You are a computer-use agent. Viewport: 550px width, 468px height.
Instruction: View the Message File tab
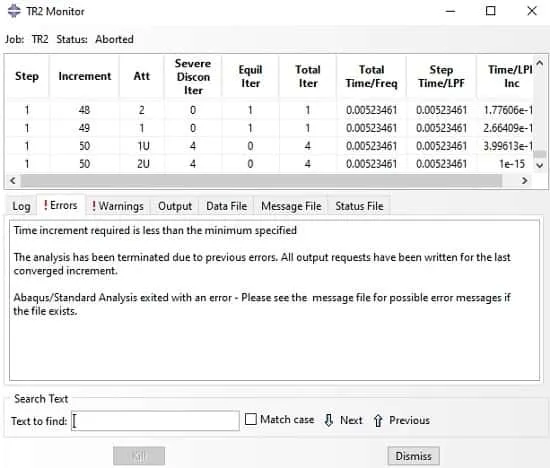pos(291,206)
